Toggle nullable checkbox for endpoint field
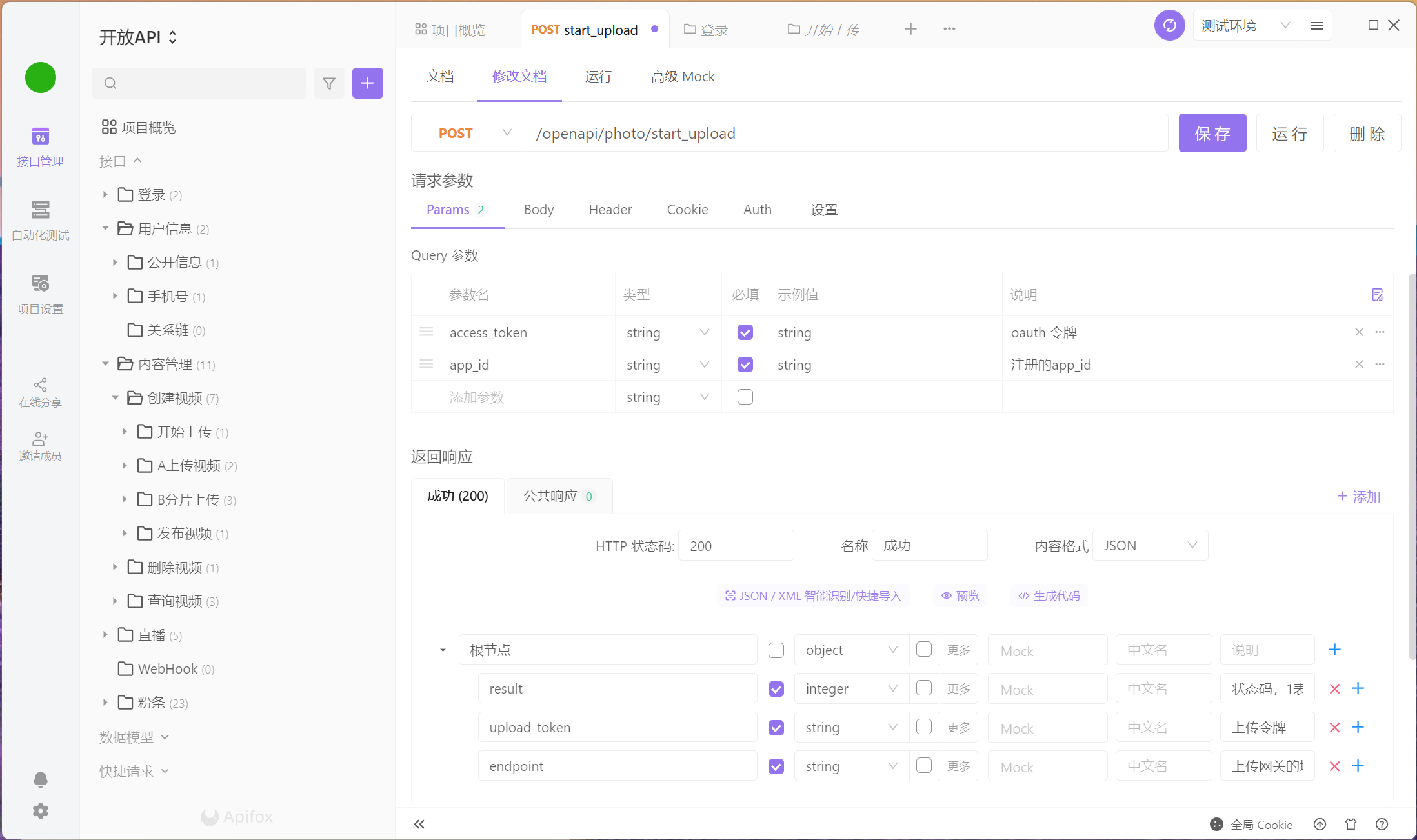The image size is (1417, 840). 924,765
